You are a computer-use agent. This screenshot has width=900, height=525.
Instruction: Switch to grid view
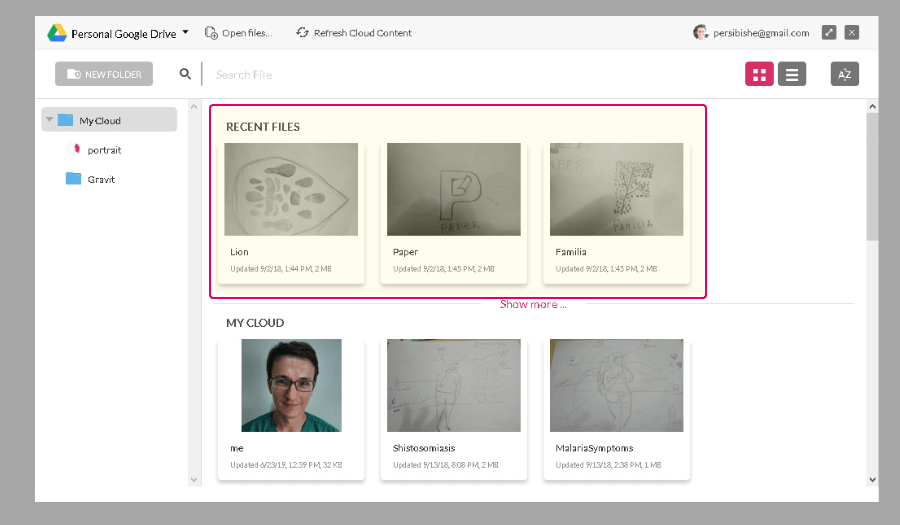click(759, 74)
